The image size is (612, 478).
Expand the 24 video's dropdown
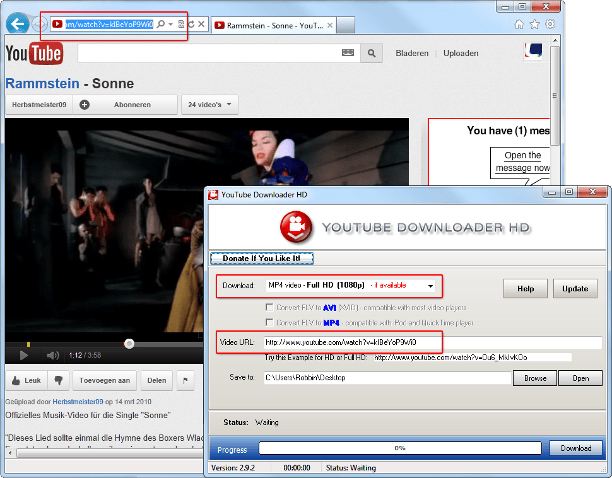210,105
